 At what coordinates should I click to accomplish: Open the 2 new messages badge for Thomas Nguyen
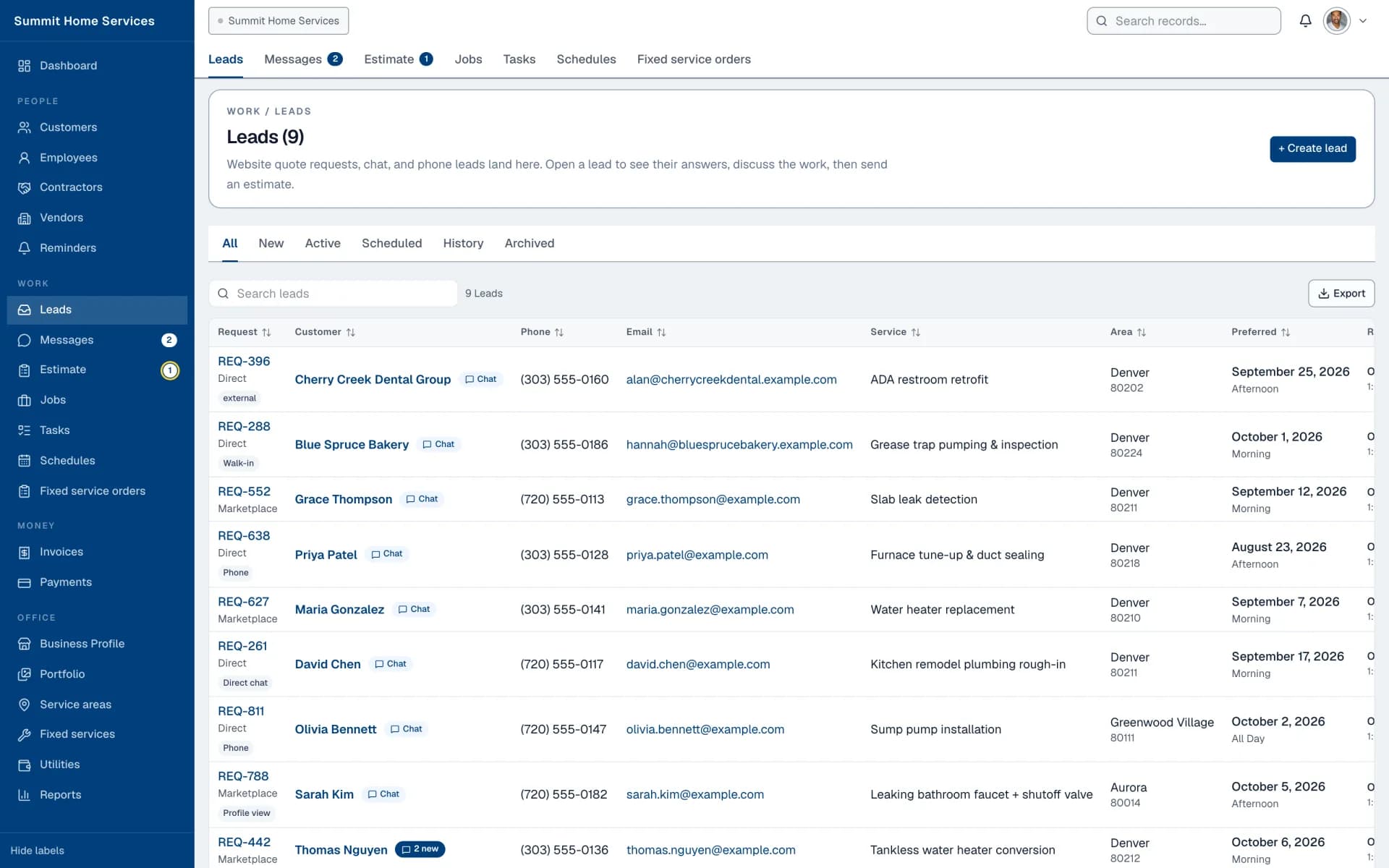(420, 849)
